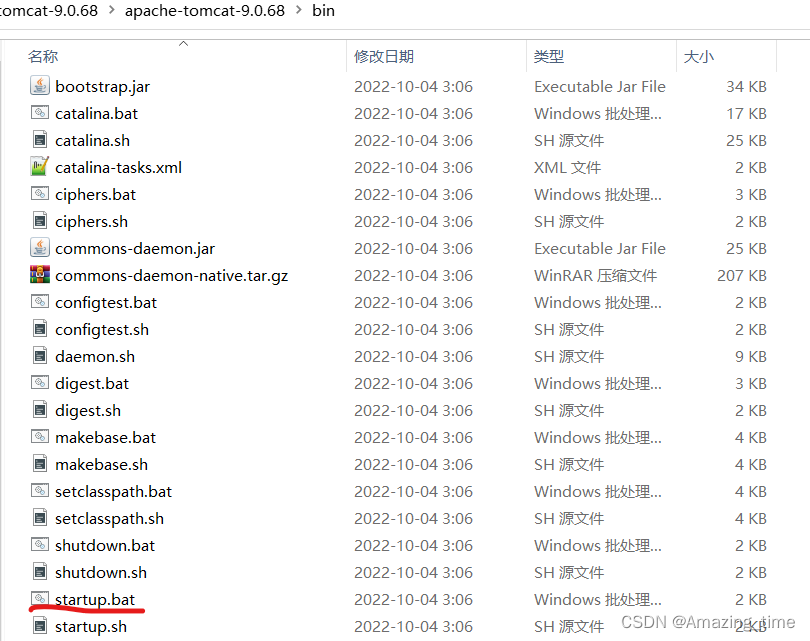Select the file name makebase.bat
Image resolution: width=810 pixels, height=641 pixels.
coord(105,437)
